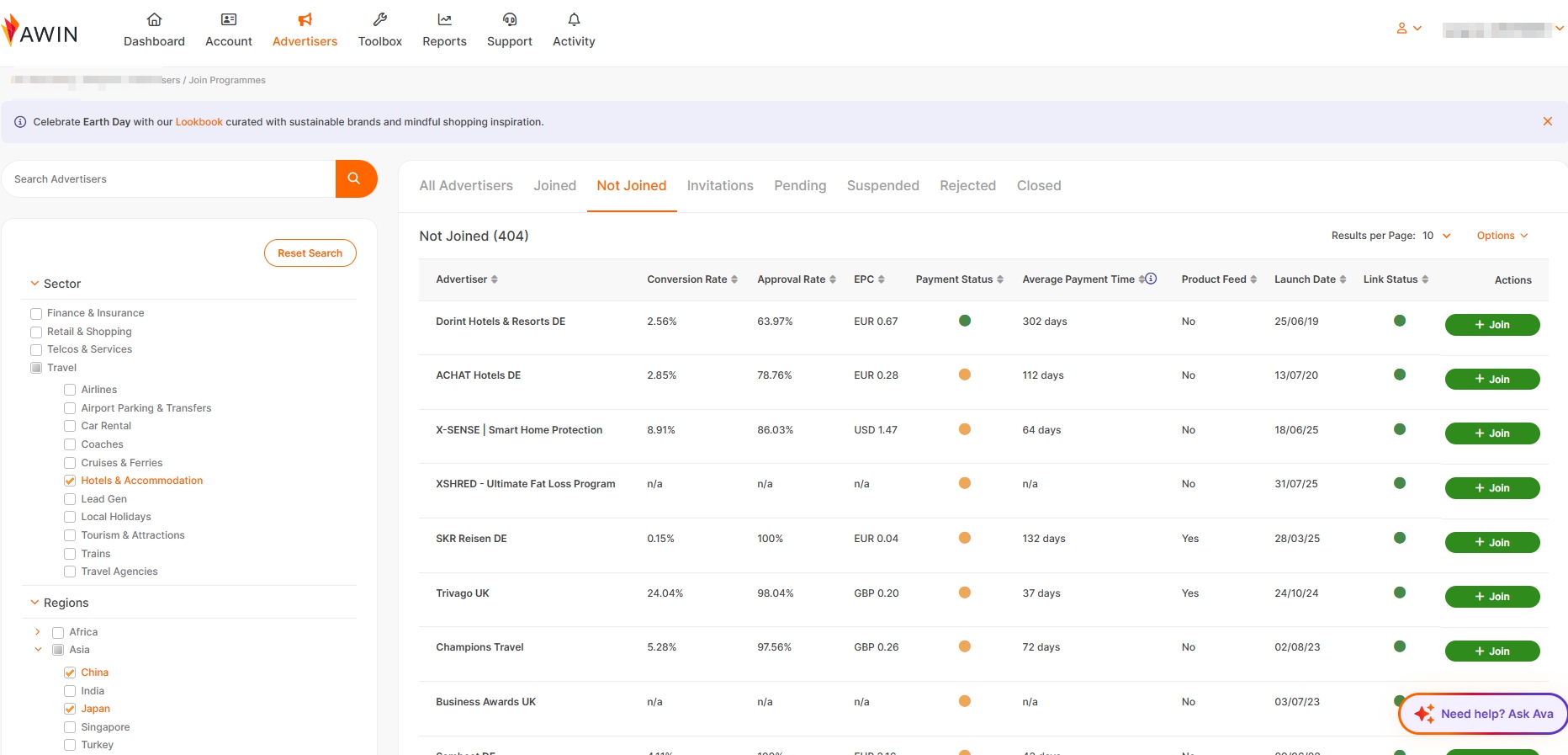Join Dorint Hotels & Resorts DE programme
Viewport: 1568px width, 755px height.
(x=1492, y=325)
